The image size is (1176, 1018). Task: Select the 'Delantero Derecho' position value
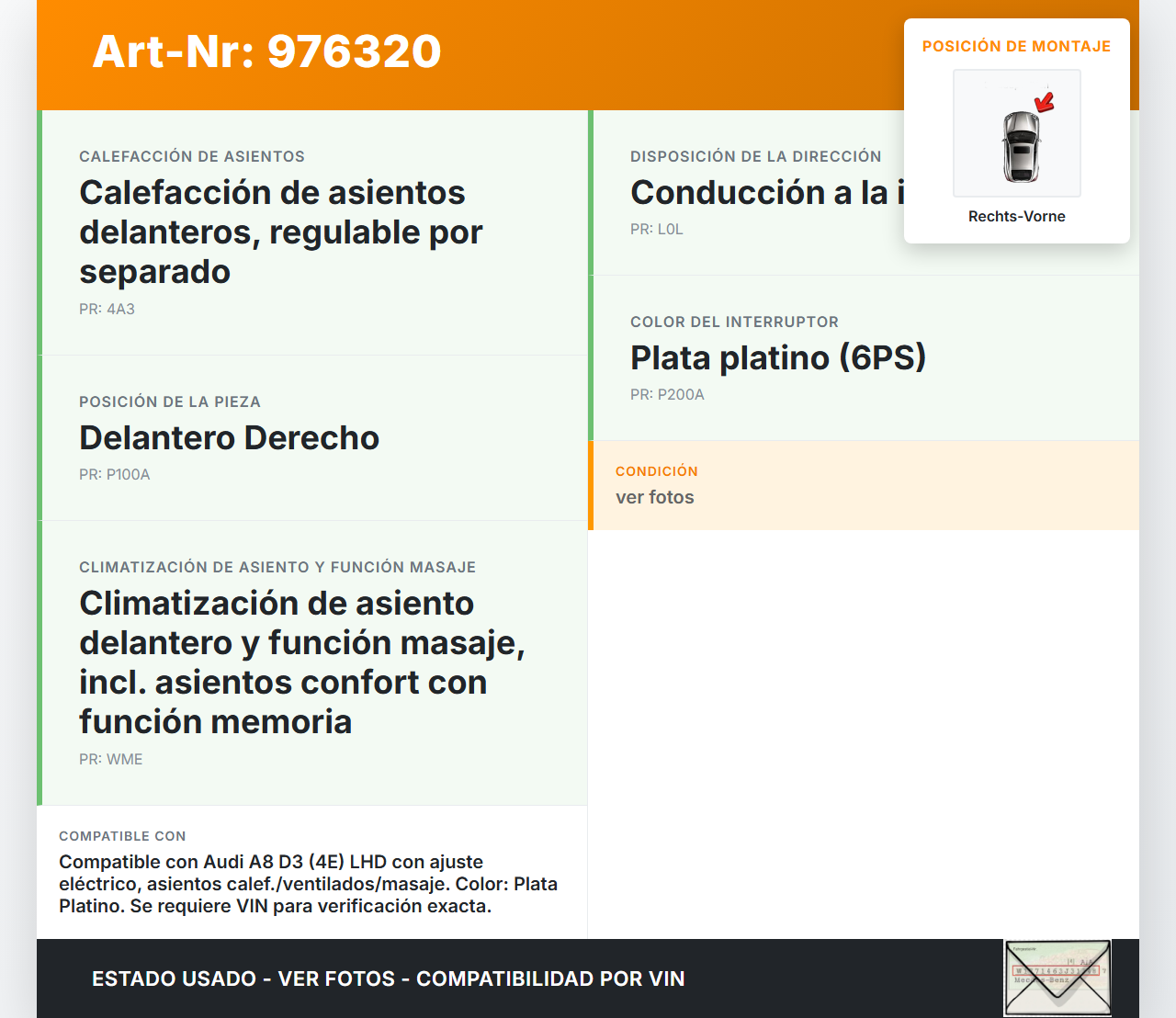coord(229,438)
